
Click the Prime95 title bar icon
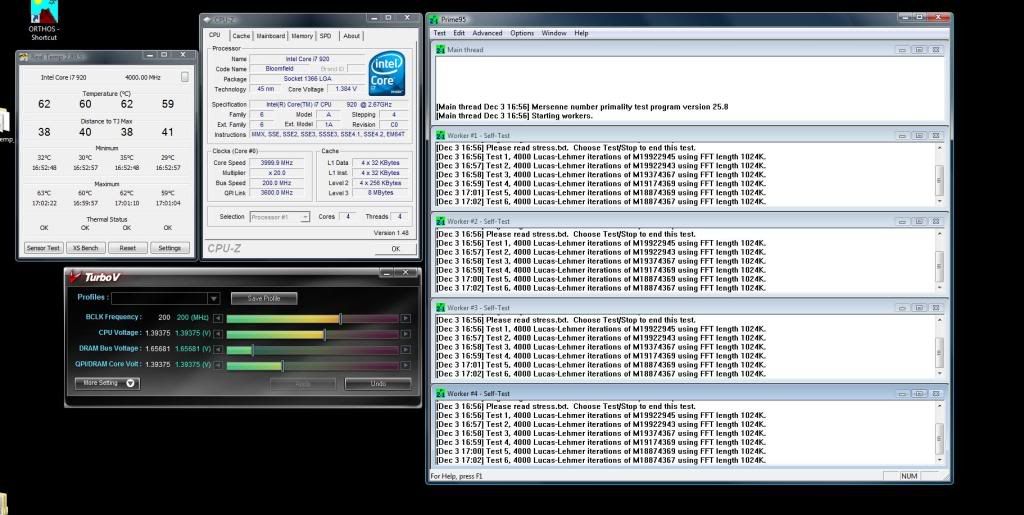(434, 20)
